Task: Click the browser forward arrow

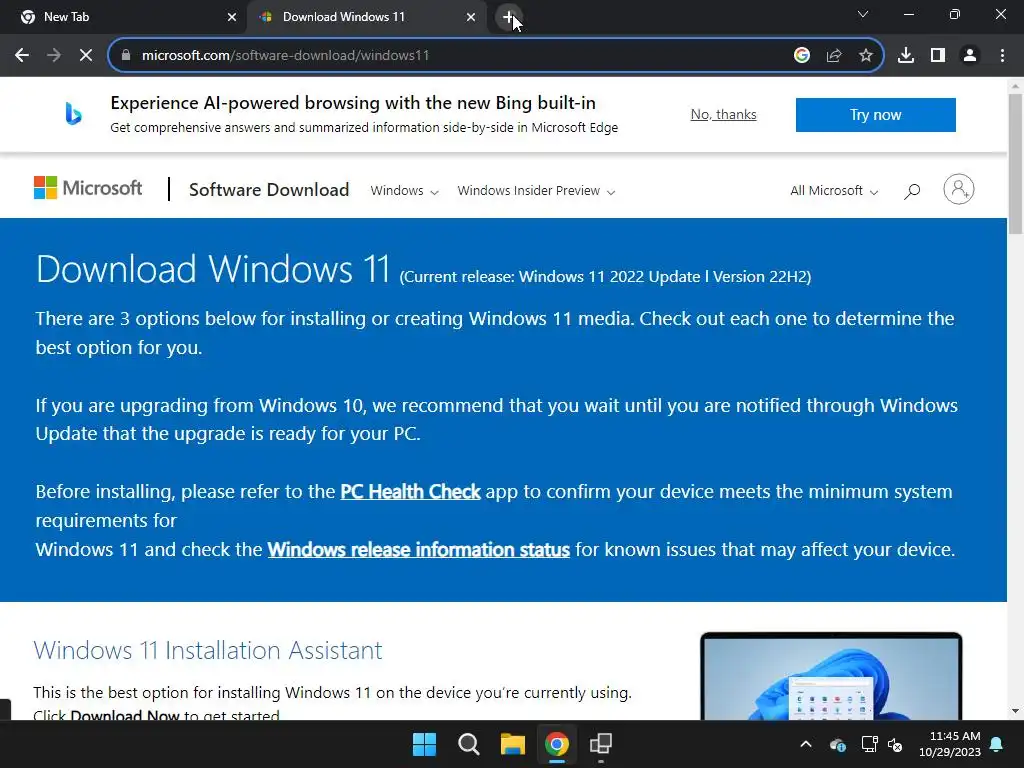Action: (x=54, y=56)
